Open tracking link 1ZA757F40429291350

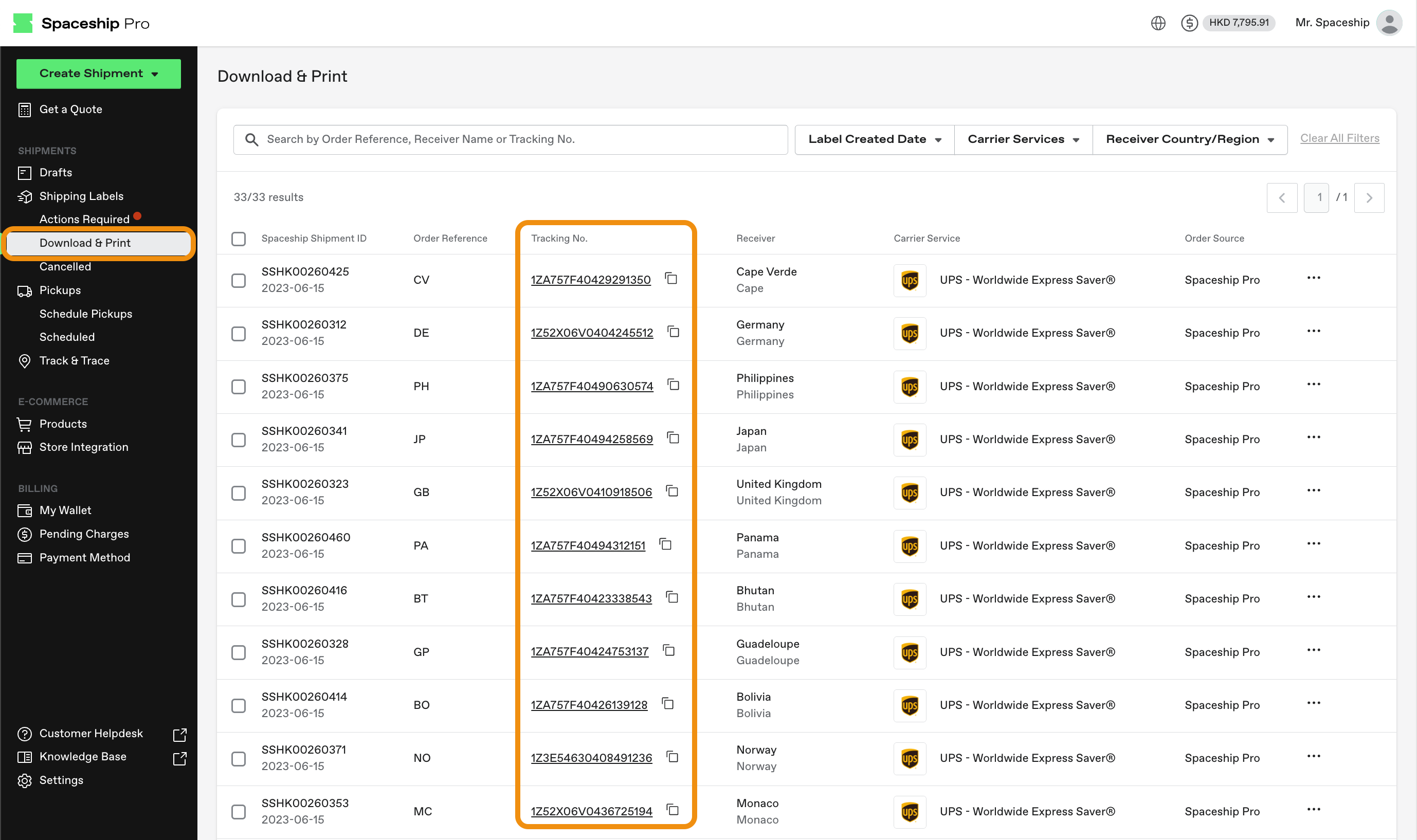(x=590, y=280)
